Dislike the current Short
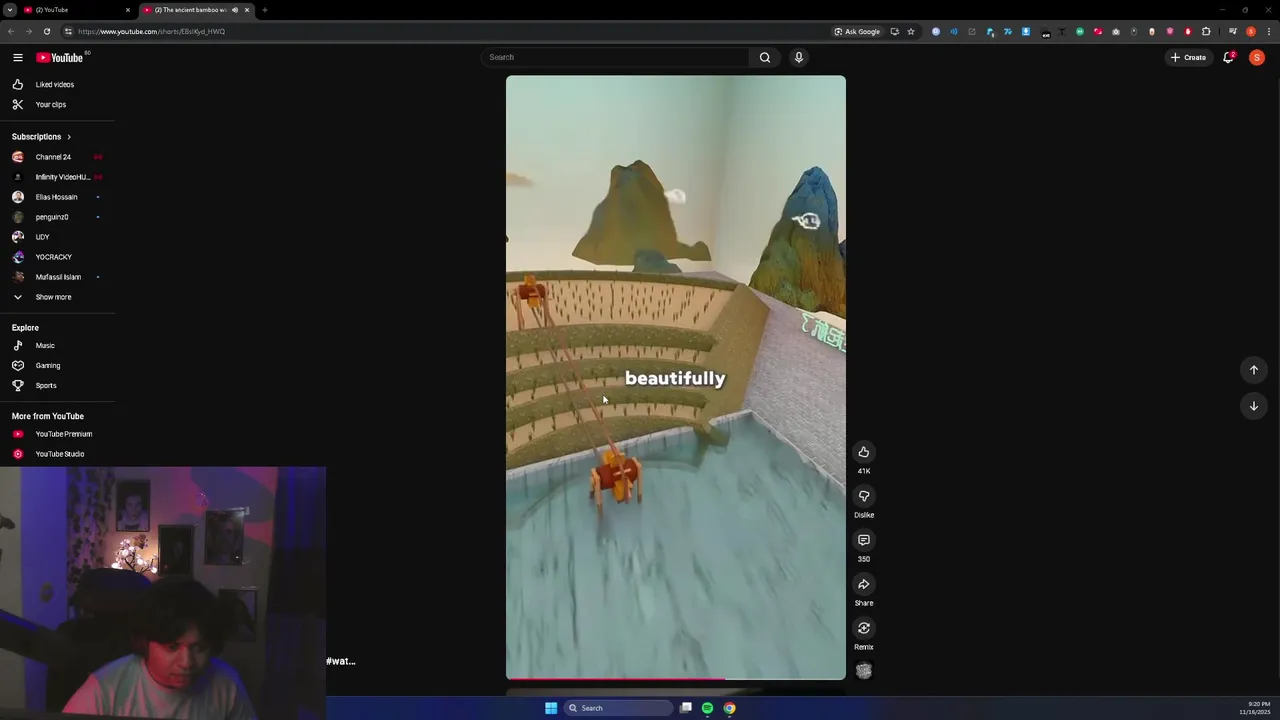 pyautogui.click(x=864, y=496)
